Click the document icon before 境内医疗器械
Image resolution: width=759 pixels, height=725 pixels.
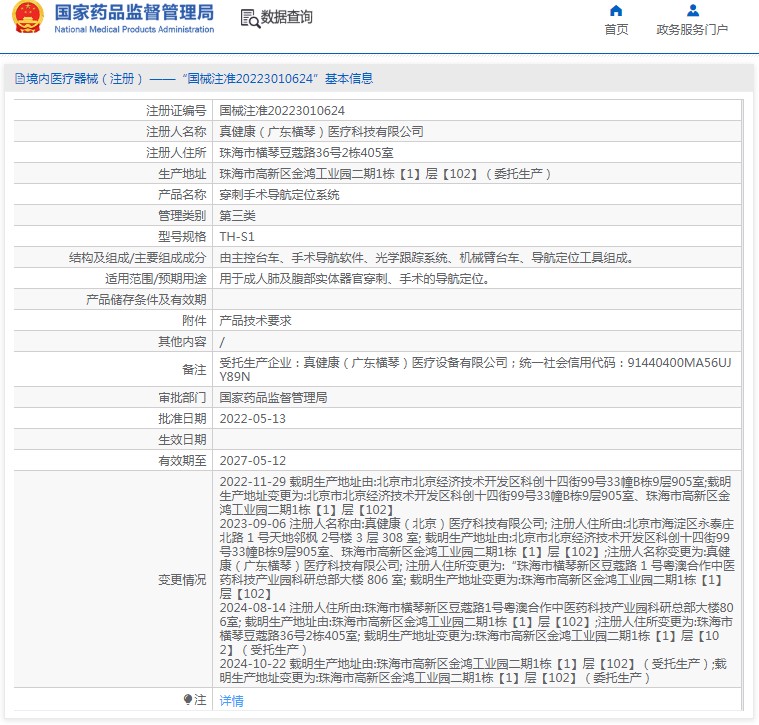click(x=20, y=78)
